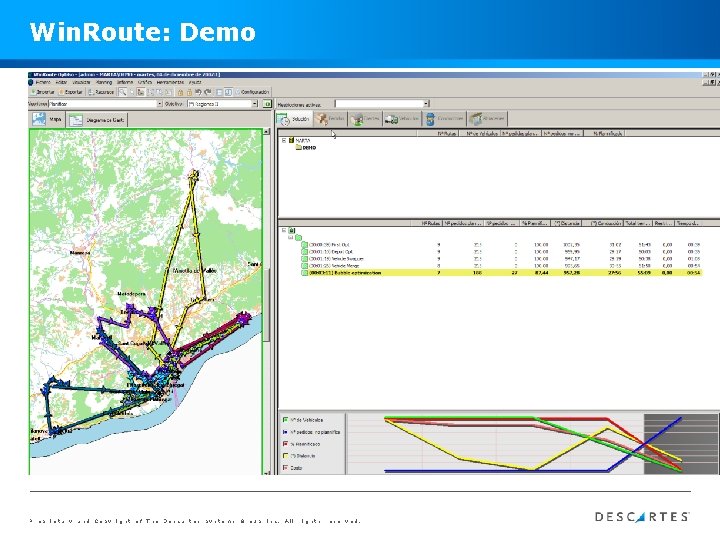
Task: Click the Mapa tab icon
Action: point(39,119)
